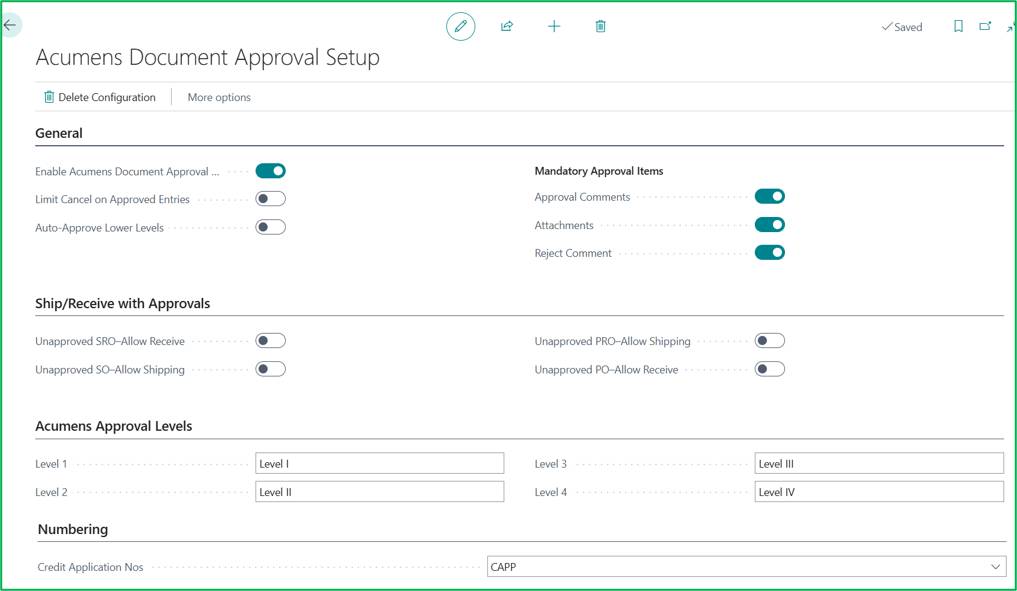Click the Credit Application Nos label

(90, 567)
